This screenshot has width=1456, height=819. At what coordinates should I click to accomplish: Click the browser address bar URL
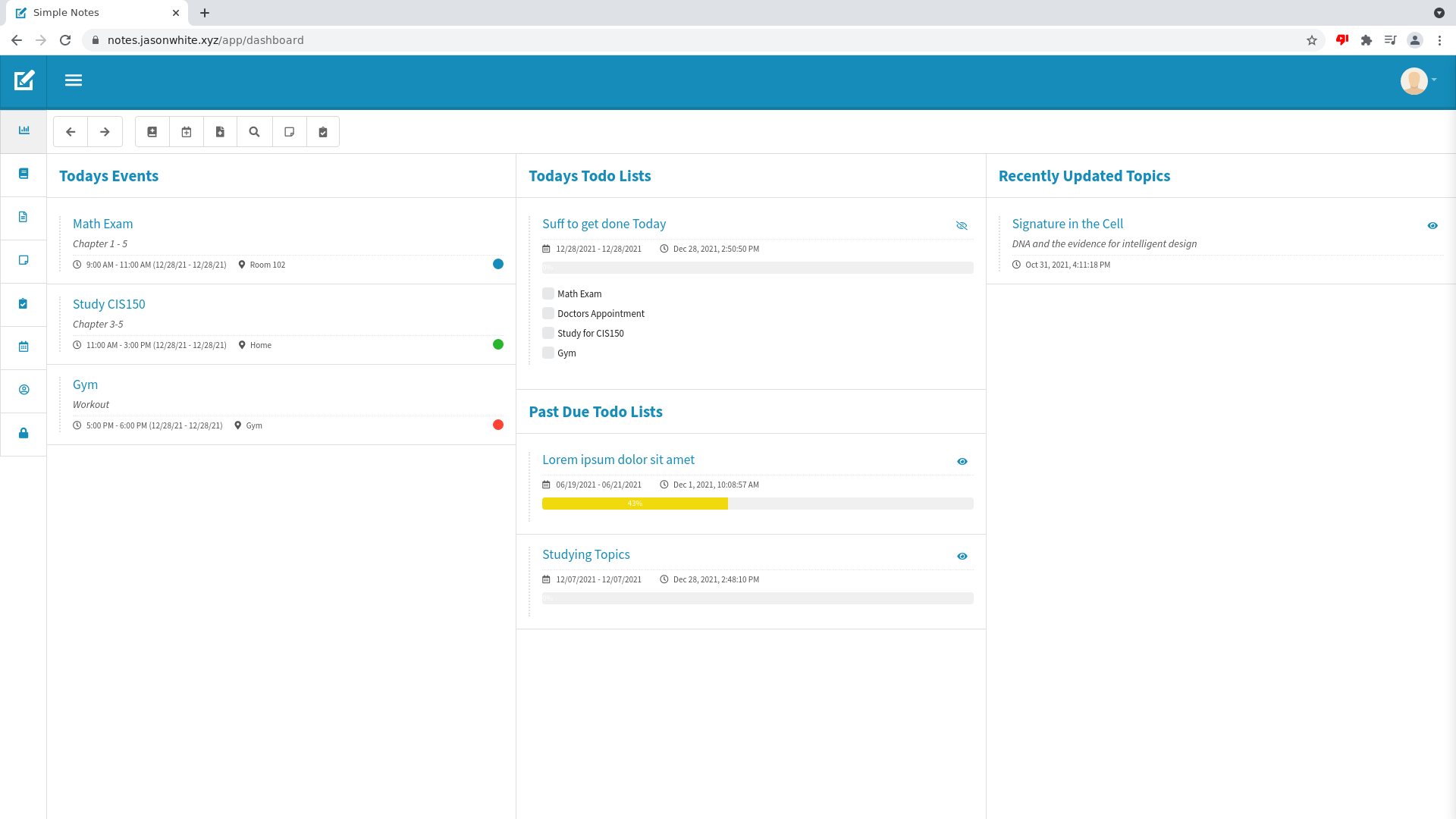click(x=206, y=40)
